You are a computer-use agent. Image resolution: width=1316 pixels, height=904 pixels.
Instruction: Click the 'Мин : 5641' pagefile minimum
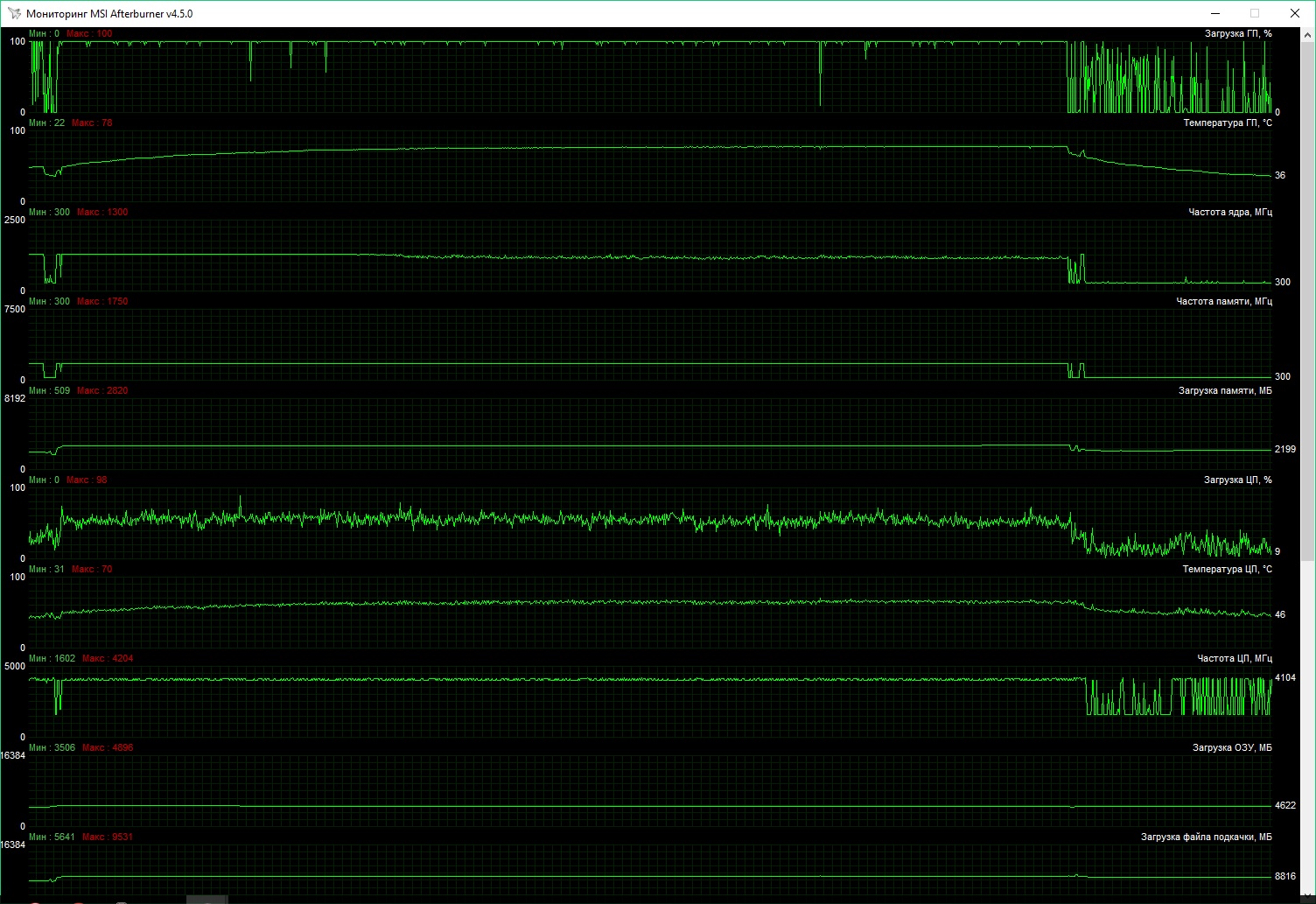[x=52, y=837]
